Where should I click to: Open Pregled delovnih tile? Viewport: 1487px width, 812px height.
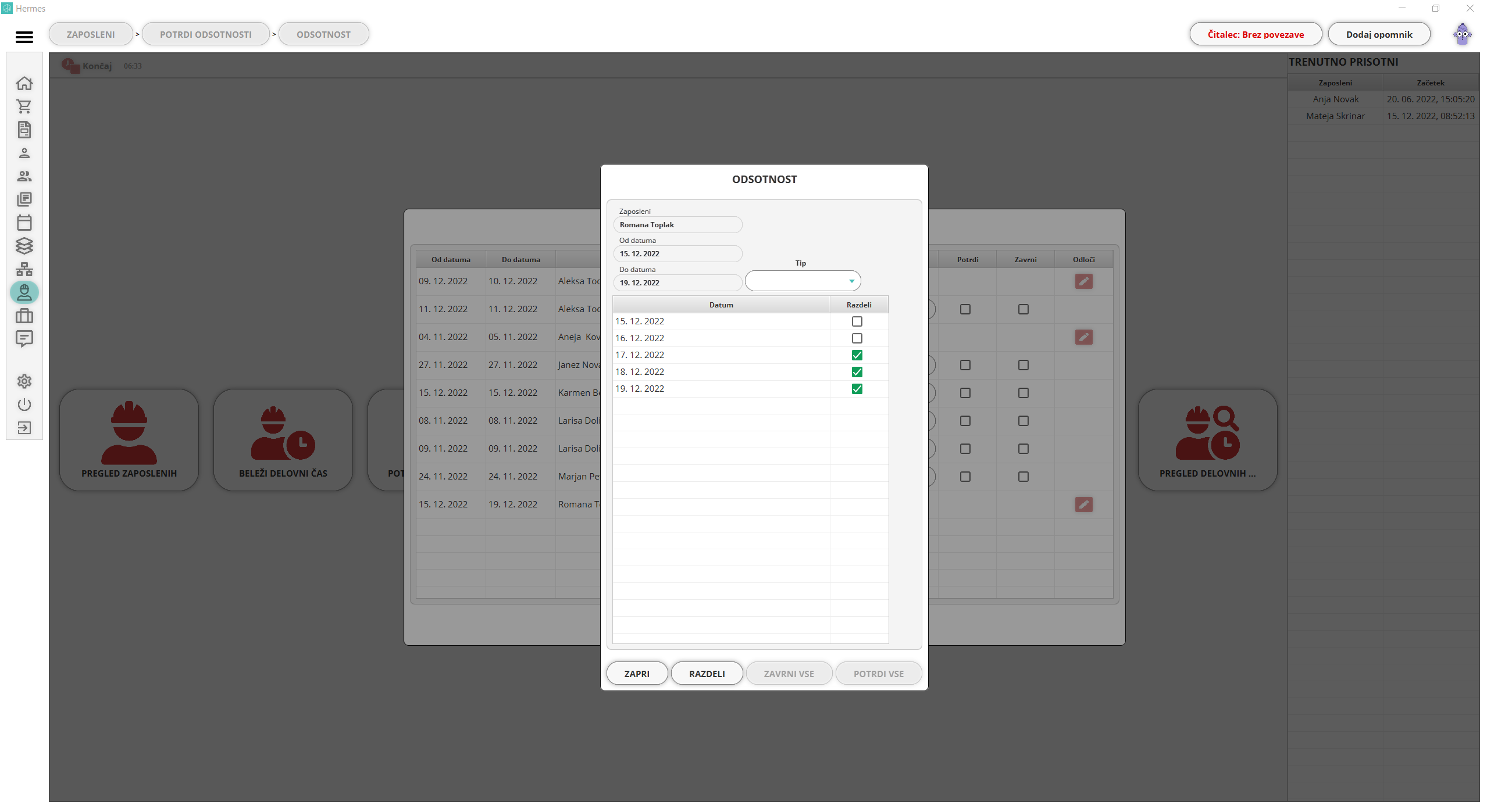coord(1207,440)
